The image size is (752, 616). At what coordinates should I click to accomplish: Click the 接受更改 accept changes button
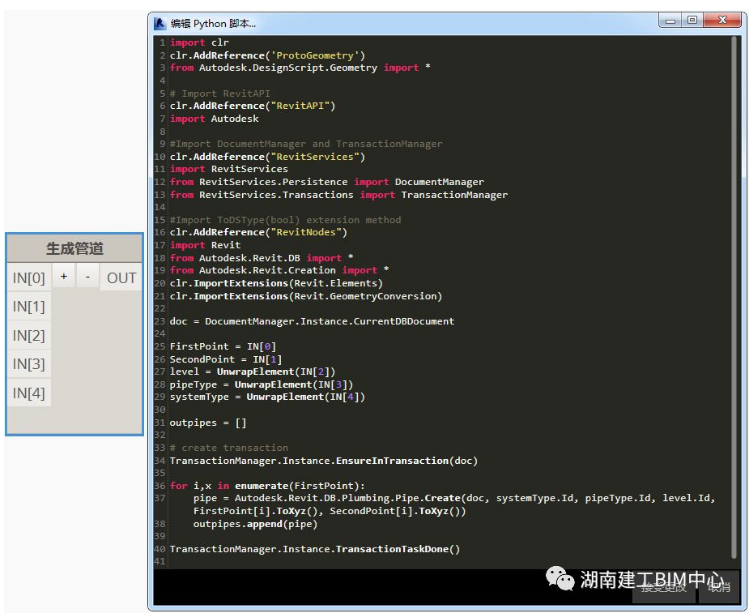pyautogui.click(x=664, y=587)
